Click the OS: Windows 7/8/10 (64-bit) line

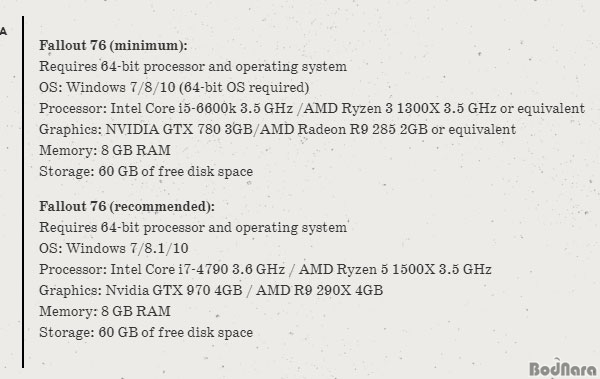[174, 88]
